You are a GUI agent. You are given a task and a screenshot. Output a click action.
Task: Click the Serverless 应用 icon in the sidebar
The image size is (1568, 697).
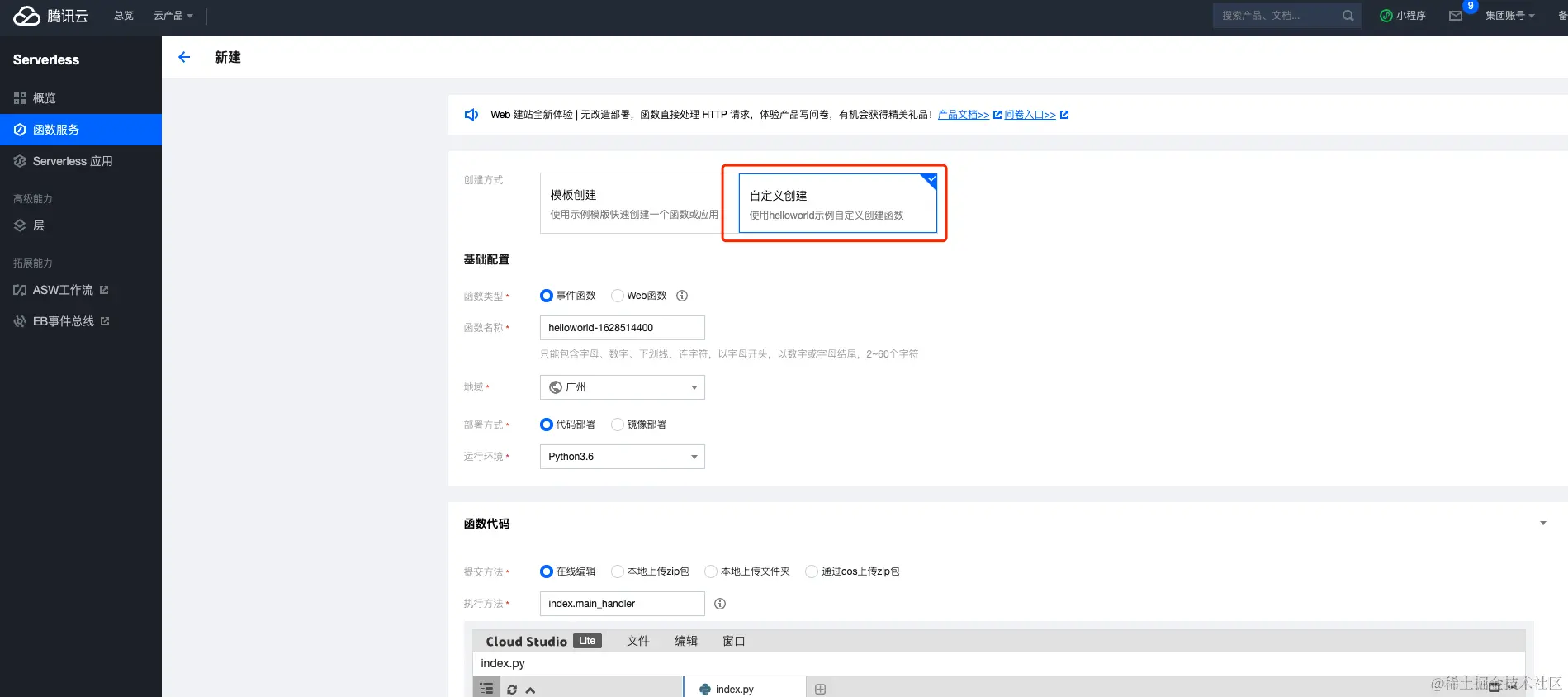20,161
